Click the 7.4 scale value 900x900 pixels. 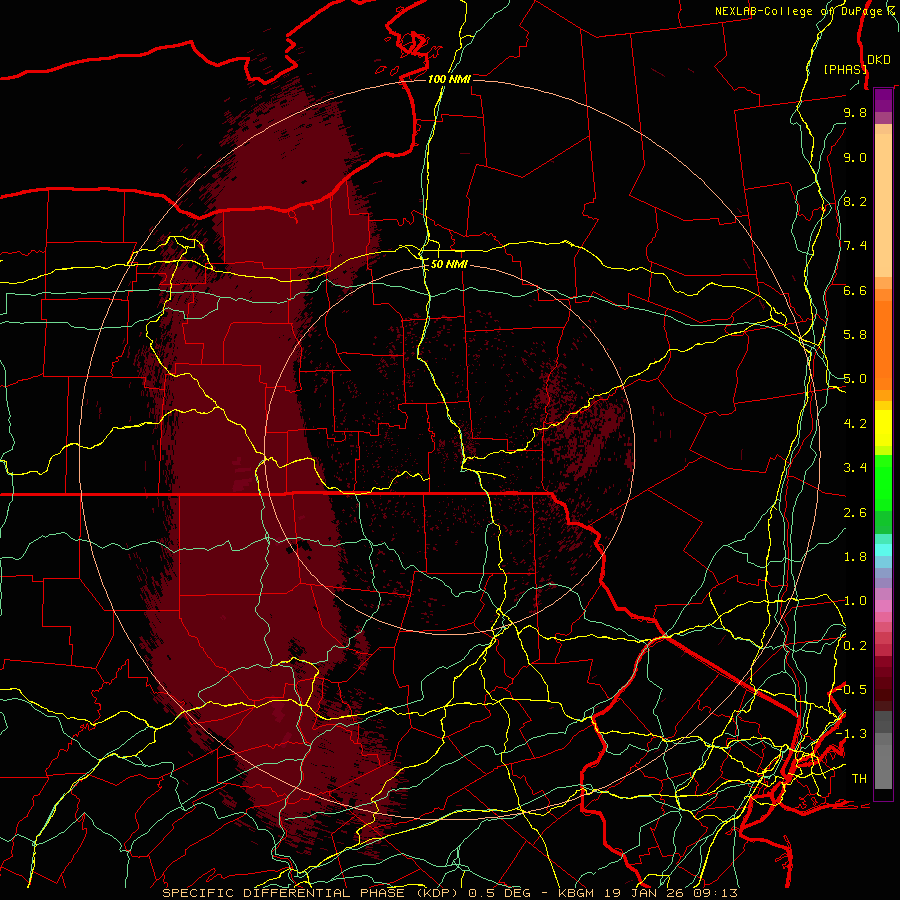coord(855,246)
